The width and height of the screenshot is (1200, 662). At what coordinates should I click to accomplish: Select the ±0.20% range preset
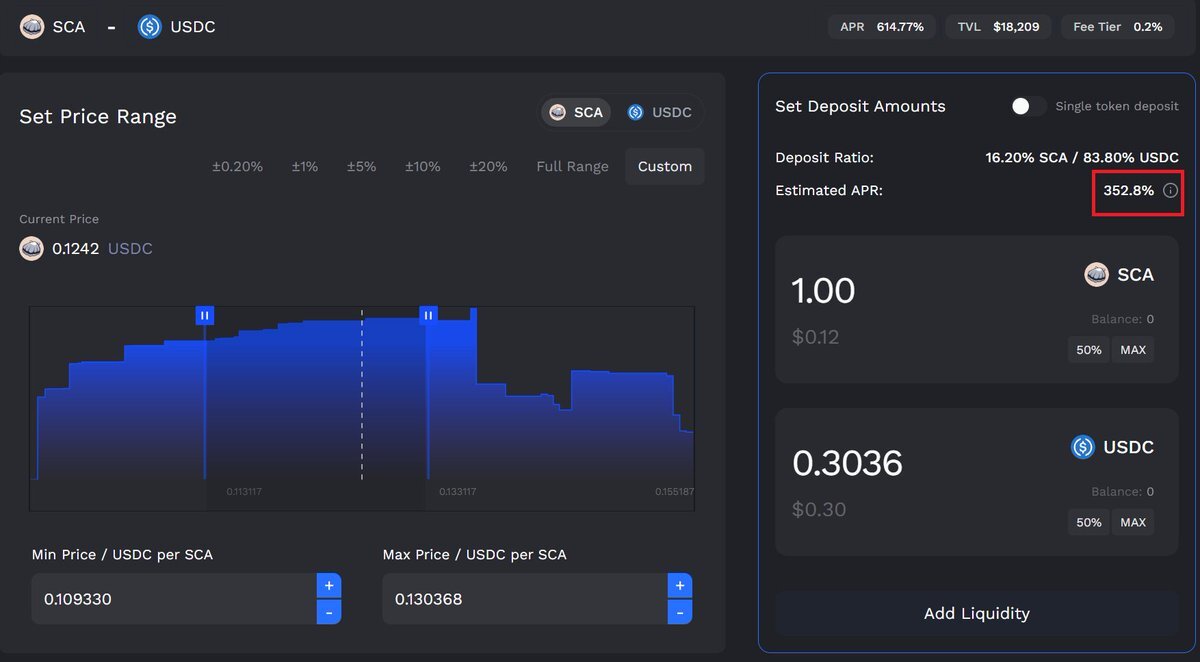click(x=237, y=167)
